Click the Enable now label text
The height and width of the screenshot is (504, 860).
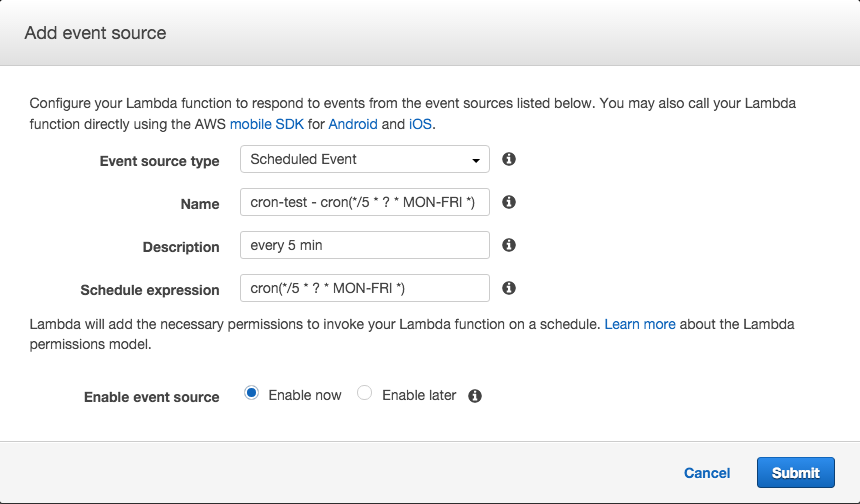click(x=305, y=395)
